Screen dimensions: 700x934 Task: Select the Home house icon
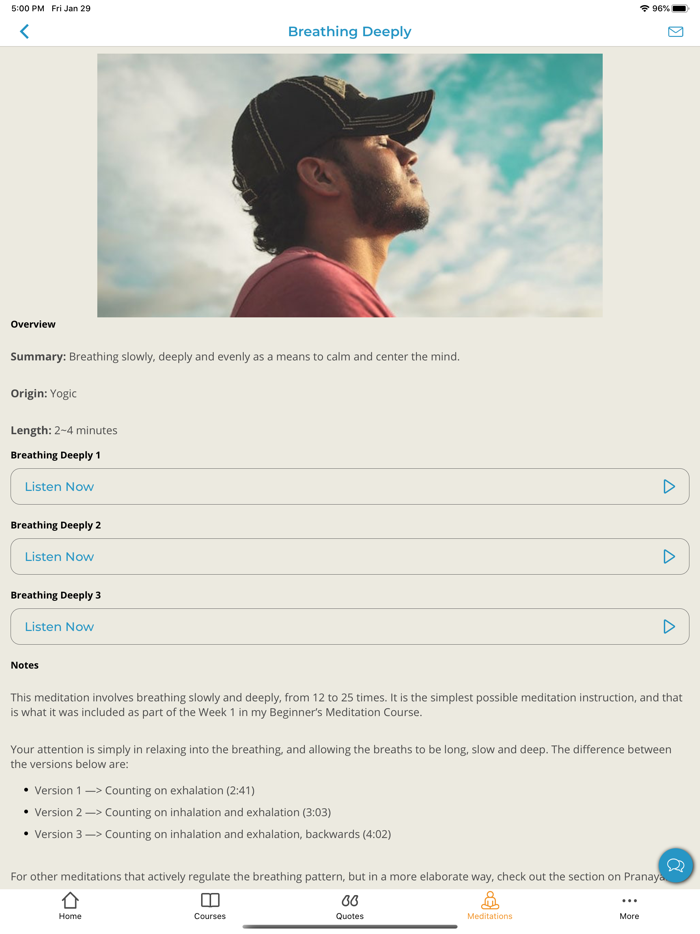[70, 901]
